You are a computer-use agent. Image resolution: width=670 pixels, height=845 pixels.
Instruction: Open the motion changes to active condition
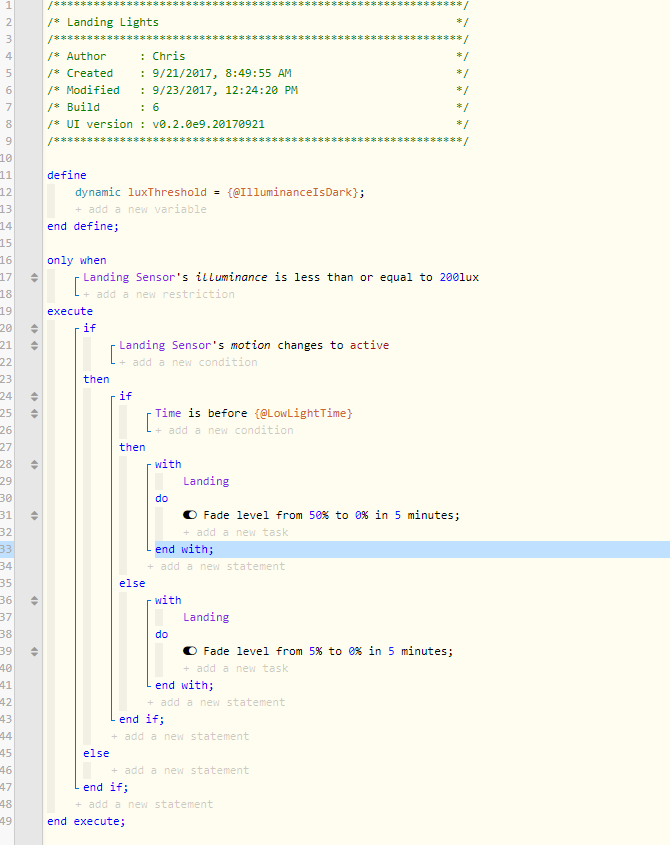(x=254, y=345)
